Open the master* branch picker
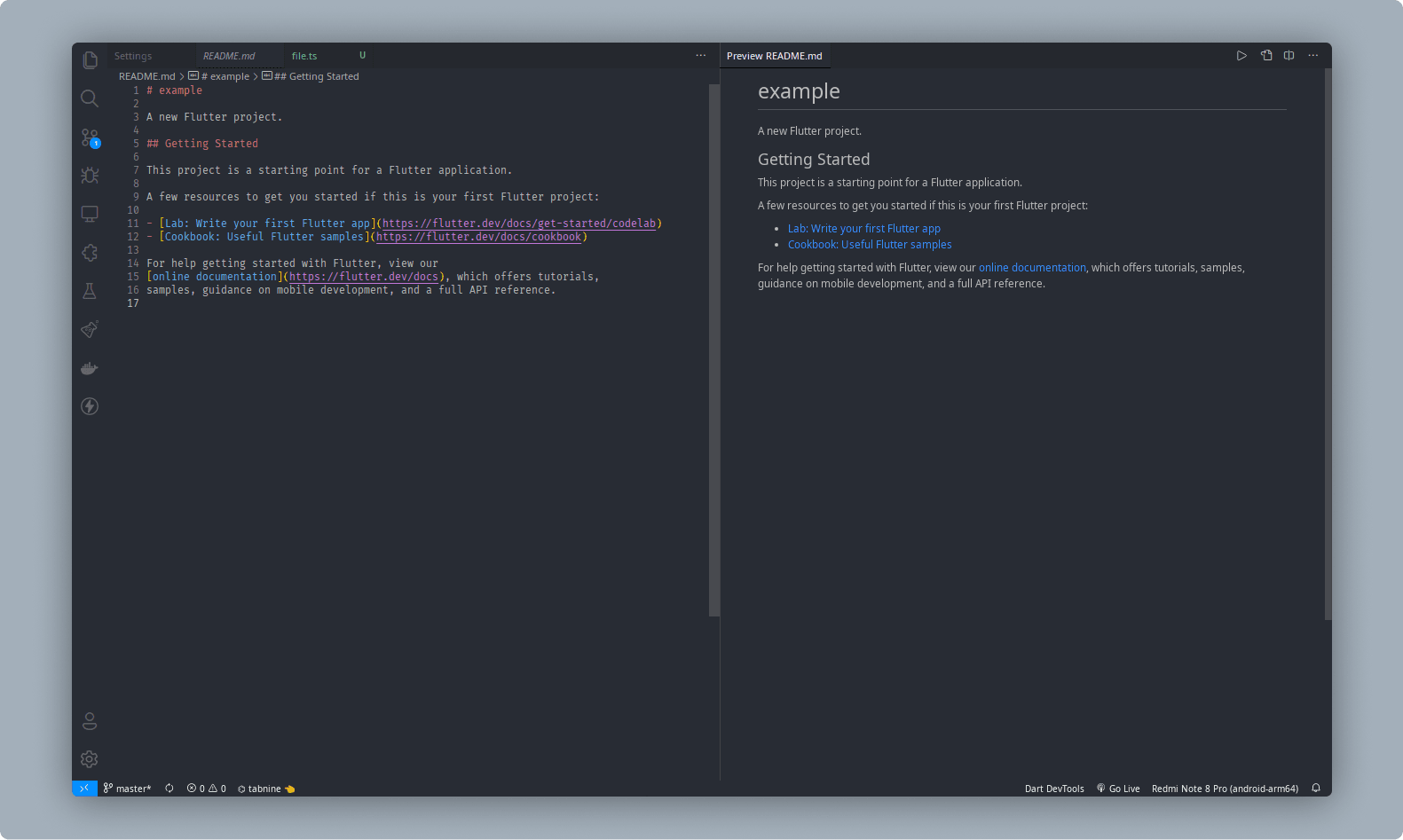This screenshot has height=840, width=1403. 127,789
